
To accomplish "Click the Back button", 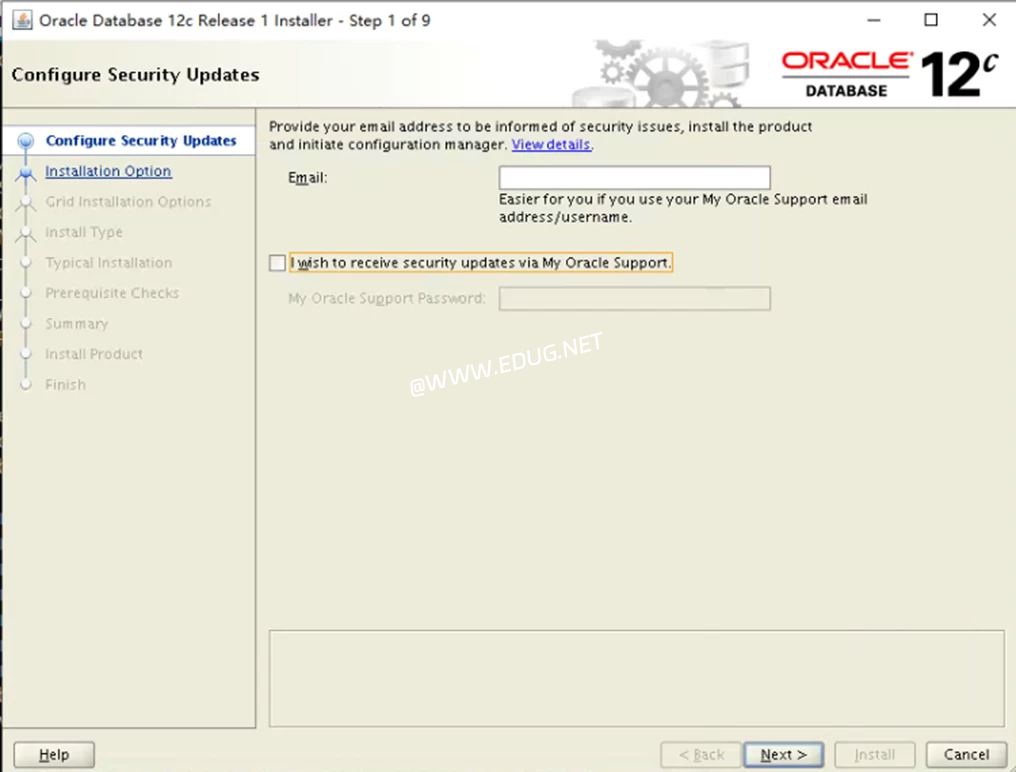I will (700, 754).
